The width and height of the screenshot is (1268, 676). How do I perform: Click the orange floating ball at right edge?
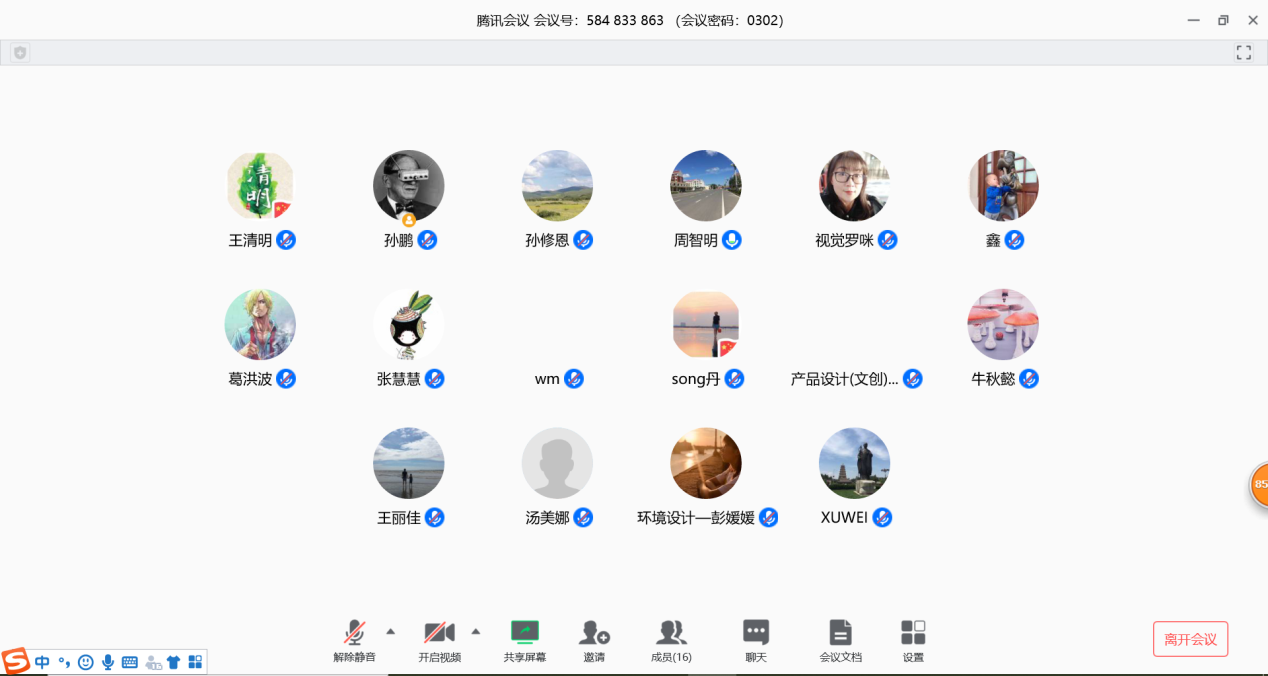[1259, 484]
